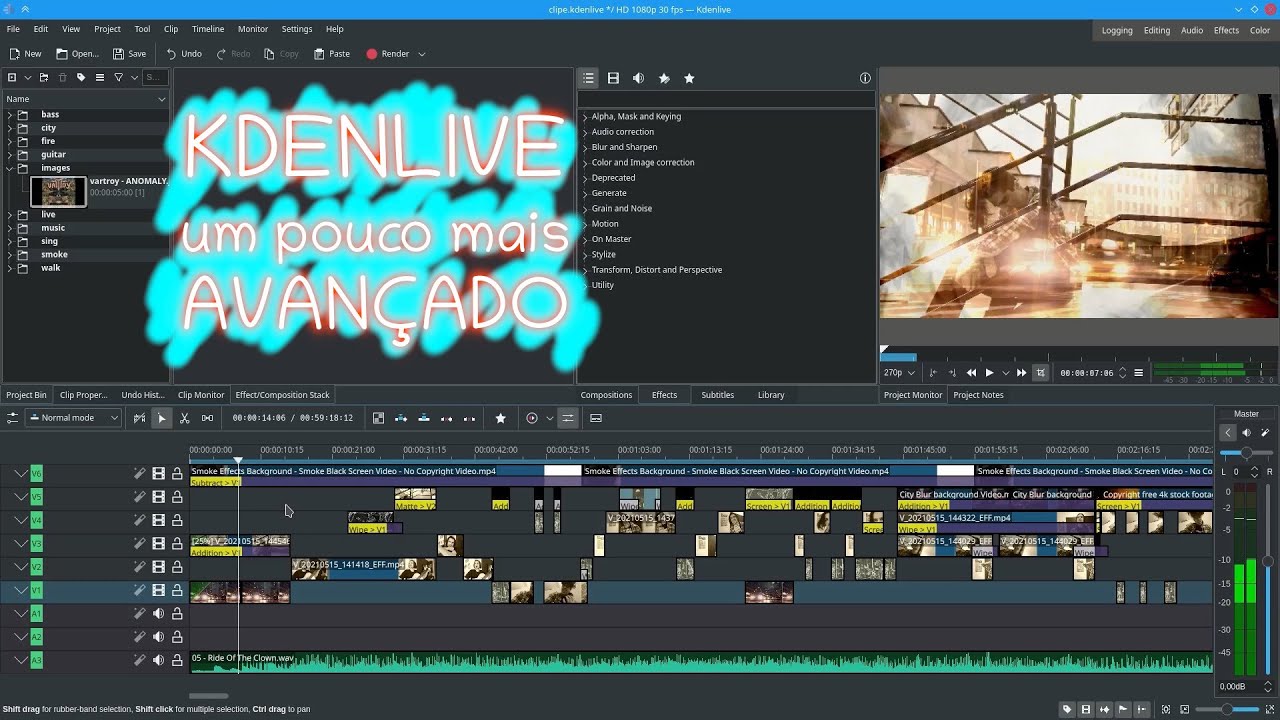Screen dimensions: 1280x720
Task: Open the 270p preview resolution dropdown
Action: 900,373
